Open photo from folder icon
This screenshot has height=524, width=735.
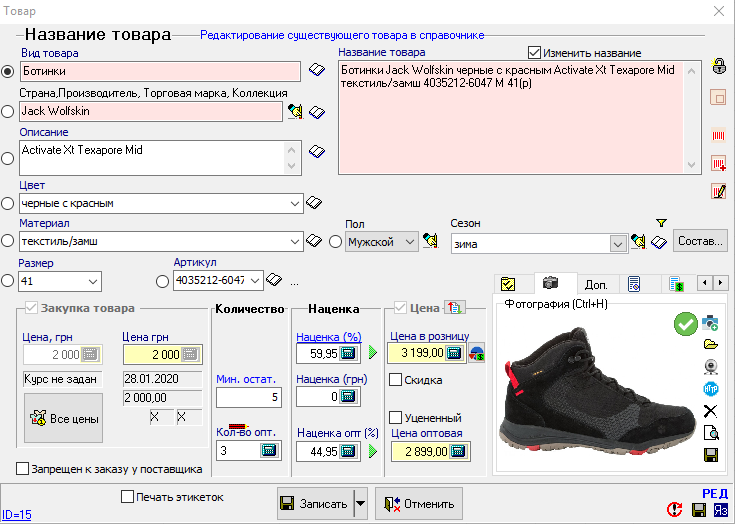point(711,344)
